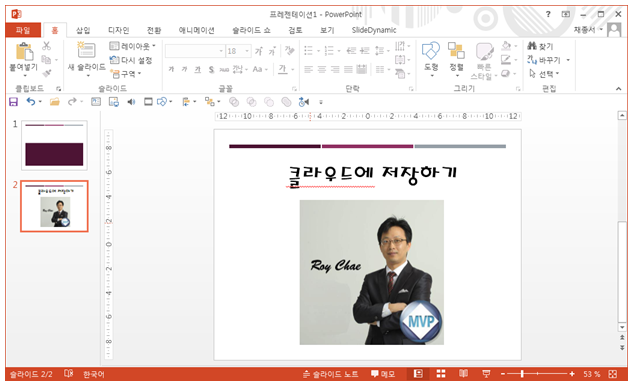Click Find (찾기) button

click(541, 46)
